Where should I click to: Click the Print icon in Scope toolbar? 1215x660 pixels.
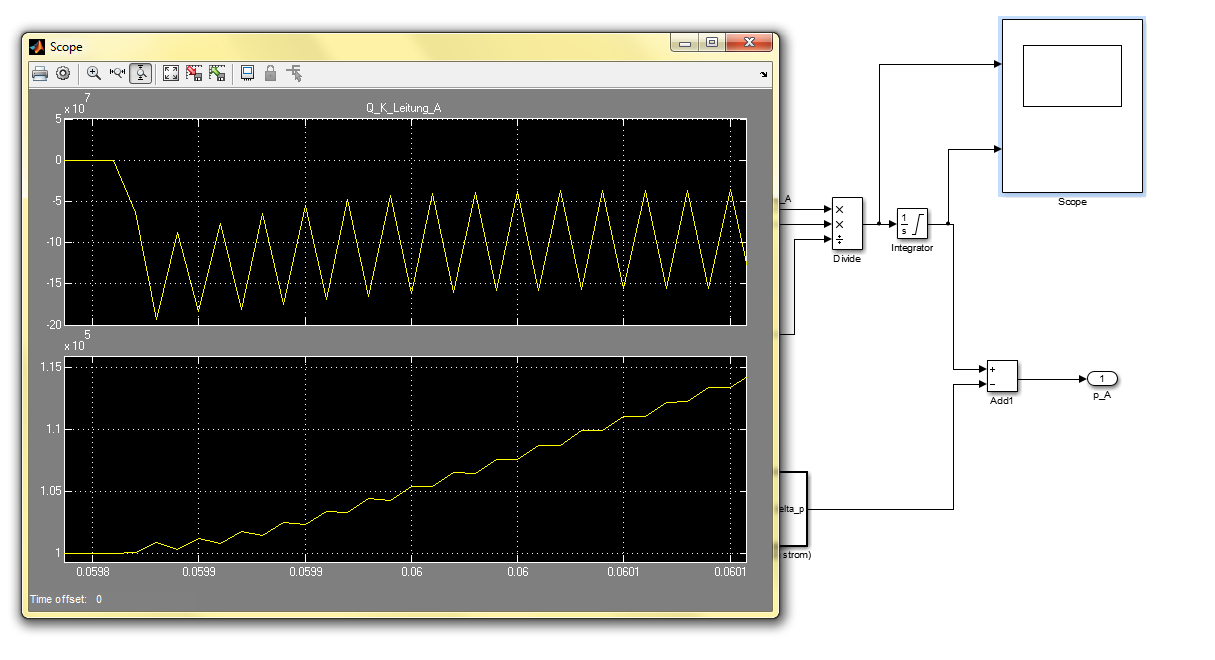click(x=40, y=73)
